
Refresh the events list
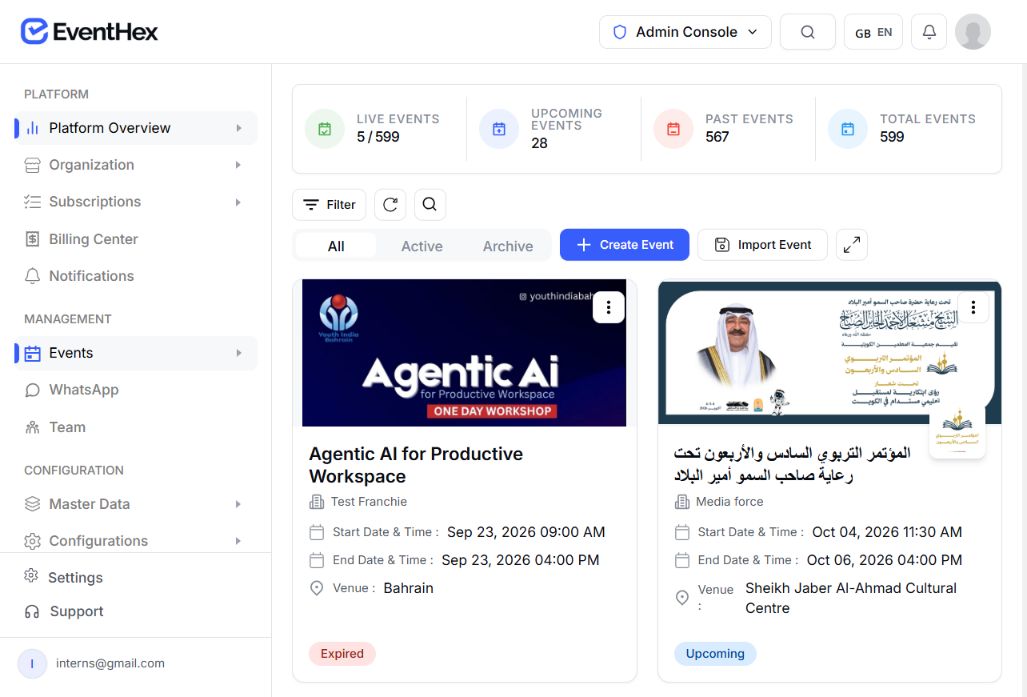tap(390, 204)
